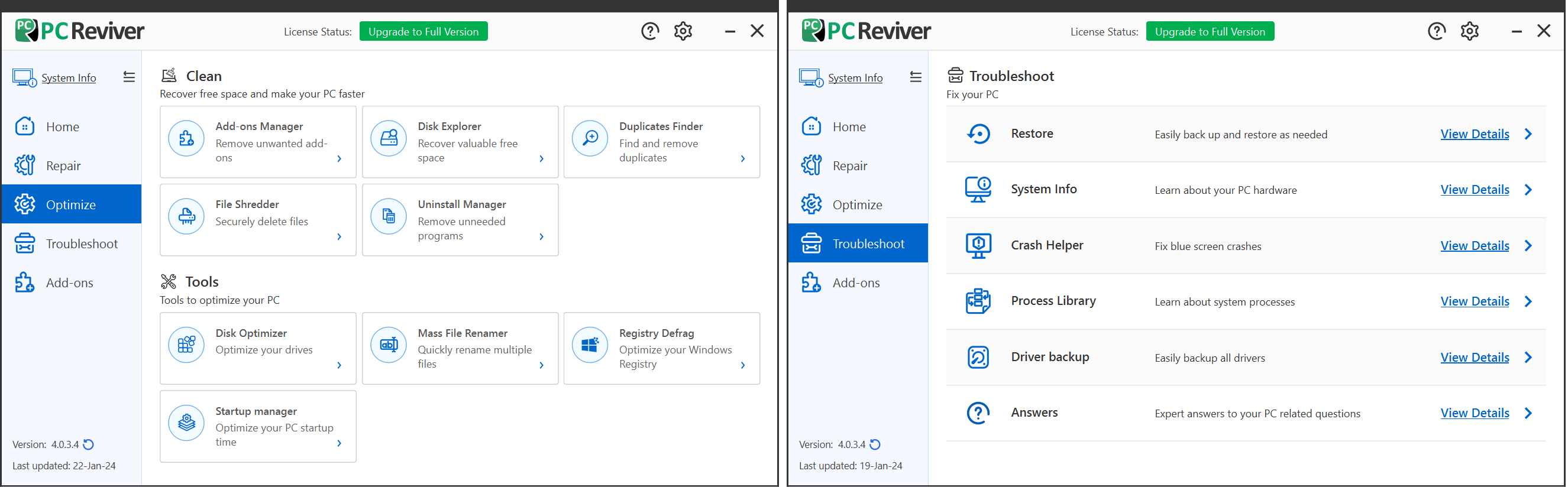This screenshot has height=487, width=1568.
Task: Click Mass File Renamer icon
Action: click(x=389, y=345)
